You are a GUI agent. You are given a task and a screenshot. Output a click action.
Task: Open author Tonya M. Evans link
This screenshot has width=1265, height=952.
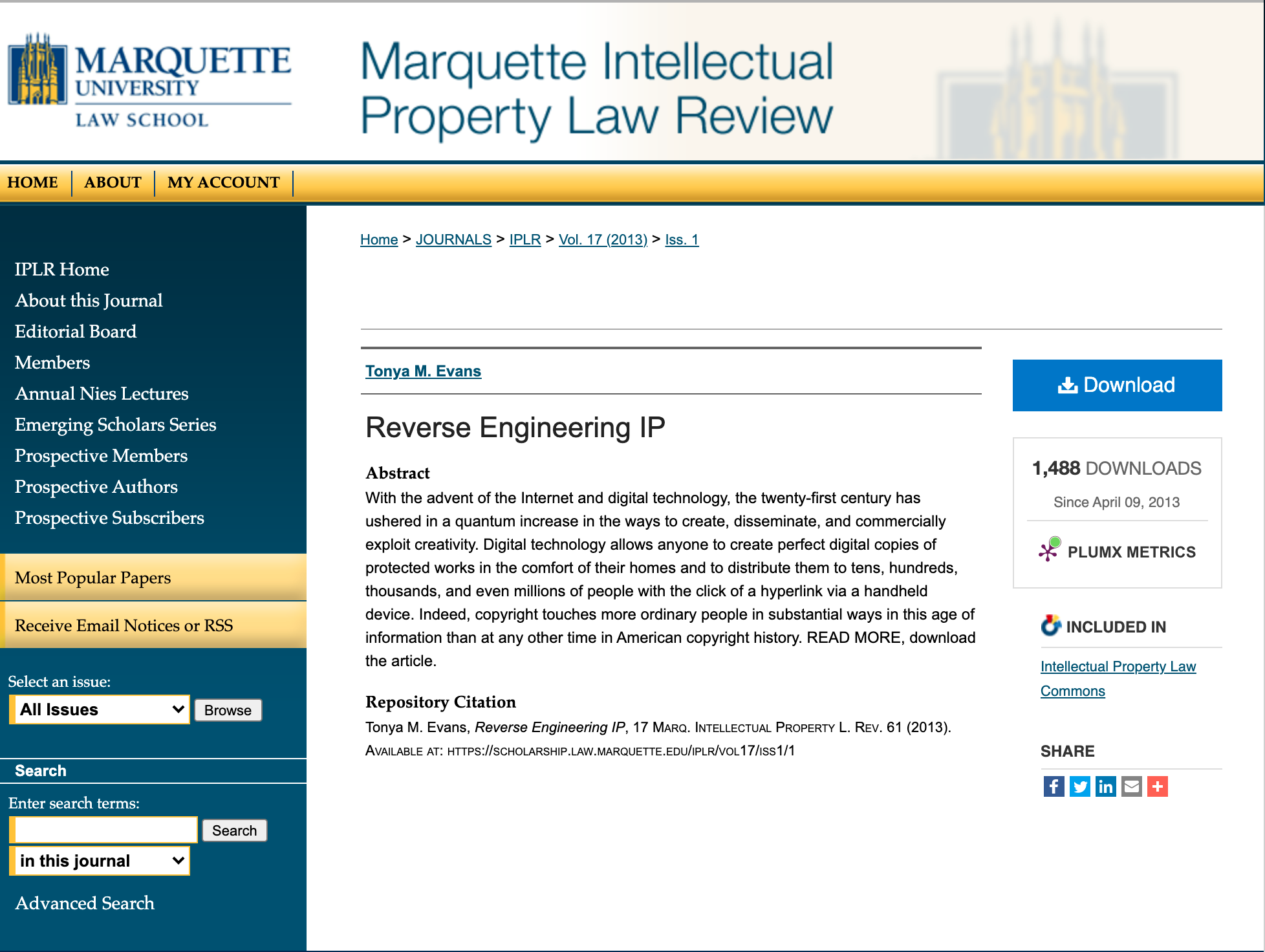tap(423, 371)
